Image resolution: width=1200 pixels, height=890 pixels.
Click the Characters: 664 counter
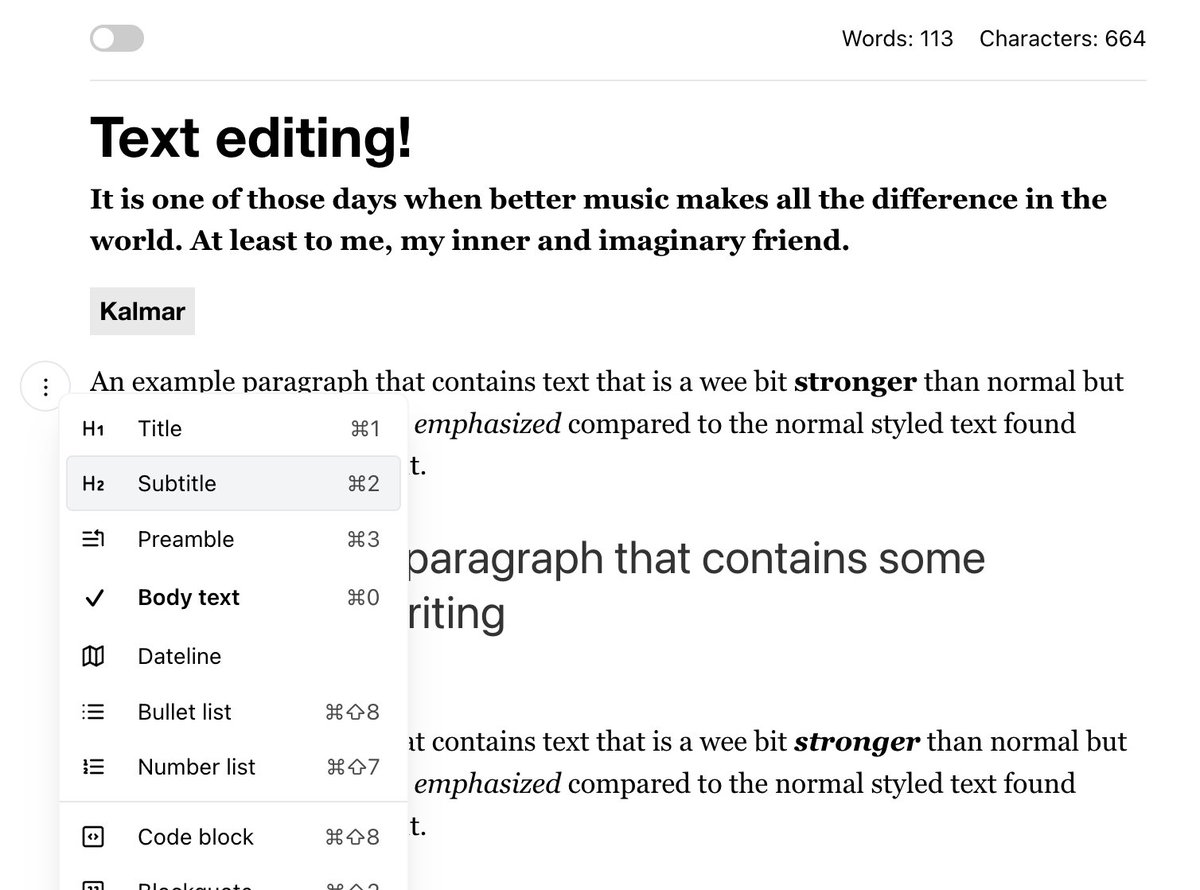coord(1062,39)
